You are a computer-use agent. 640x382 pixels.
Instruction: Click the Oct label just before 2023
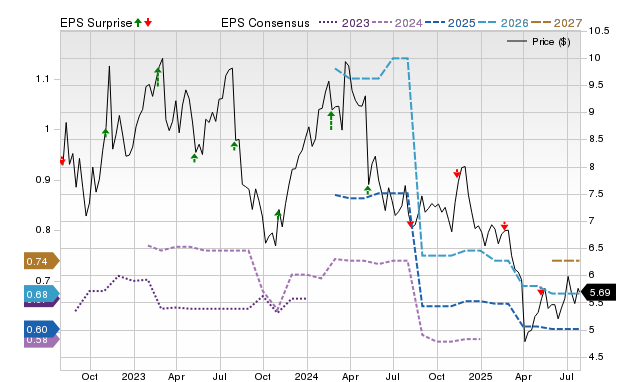click(89, 376)
